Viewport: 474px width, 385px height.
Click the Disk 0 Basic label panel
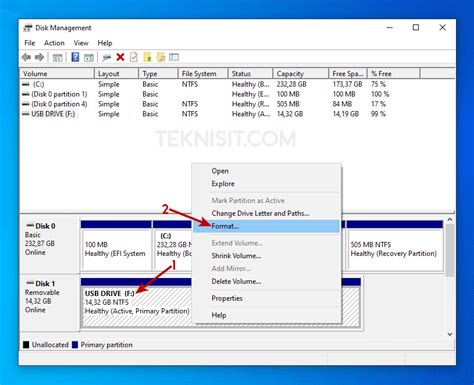pyautogui.click(x=50, y=245)
